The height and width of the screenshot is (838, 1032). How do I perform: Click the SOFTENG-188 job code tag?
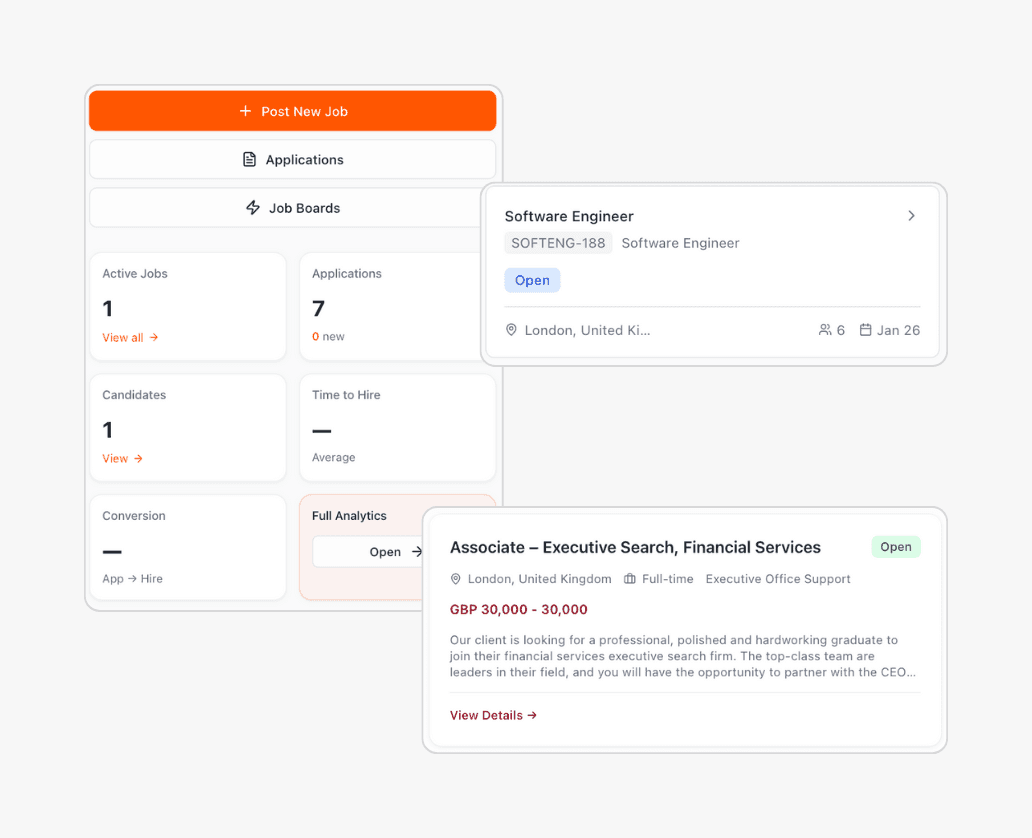pyautogui.click(x=558, y=243)
